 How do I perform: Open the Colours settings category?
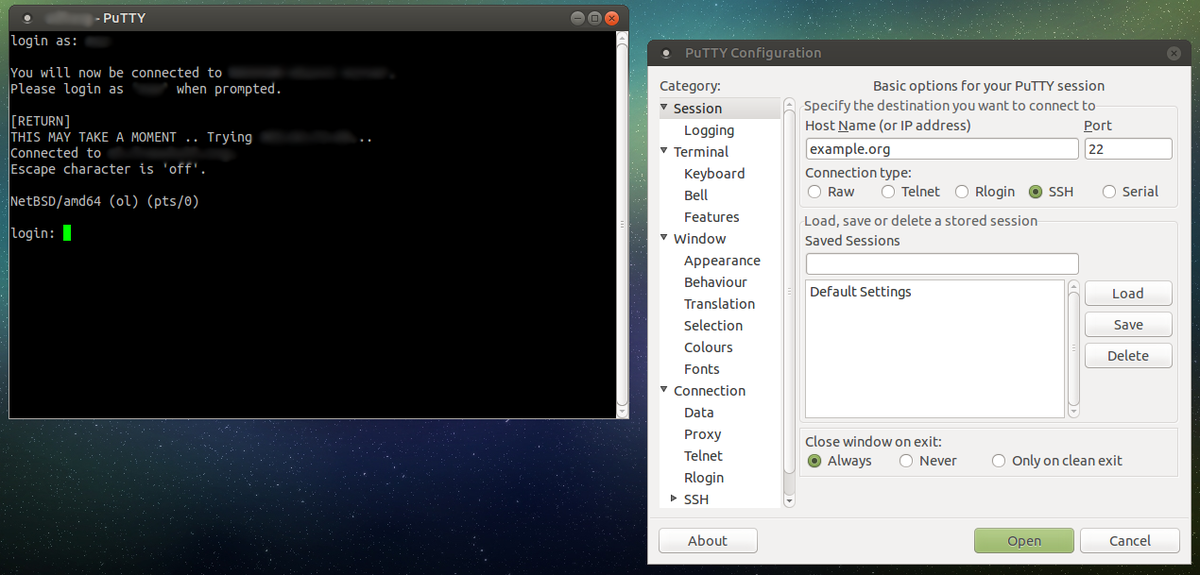tap(708, 347)
